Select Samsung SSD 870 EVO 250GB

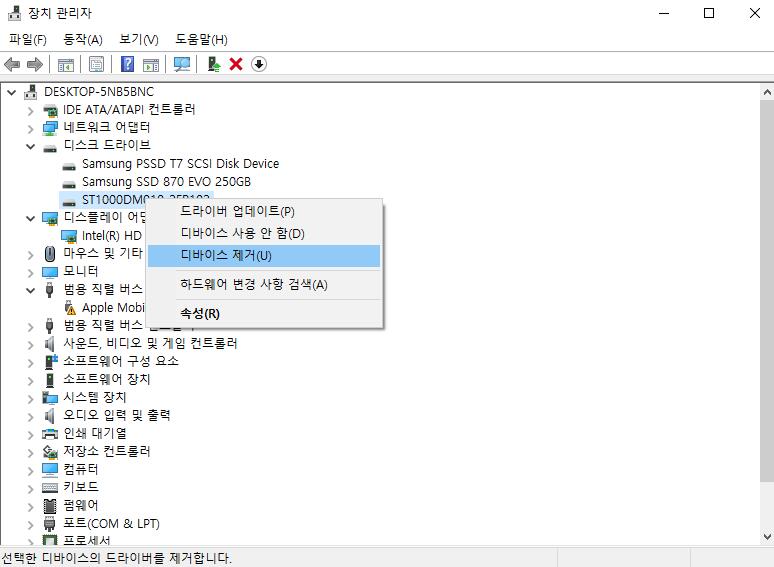[166, 182]
